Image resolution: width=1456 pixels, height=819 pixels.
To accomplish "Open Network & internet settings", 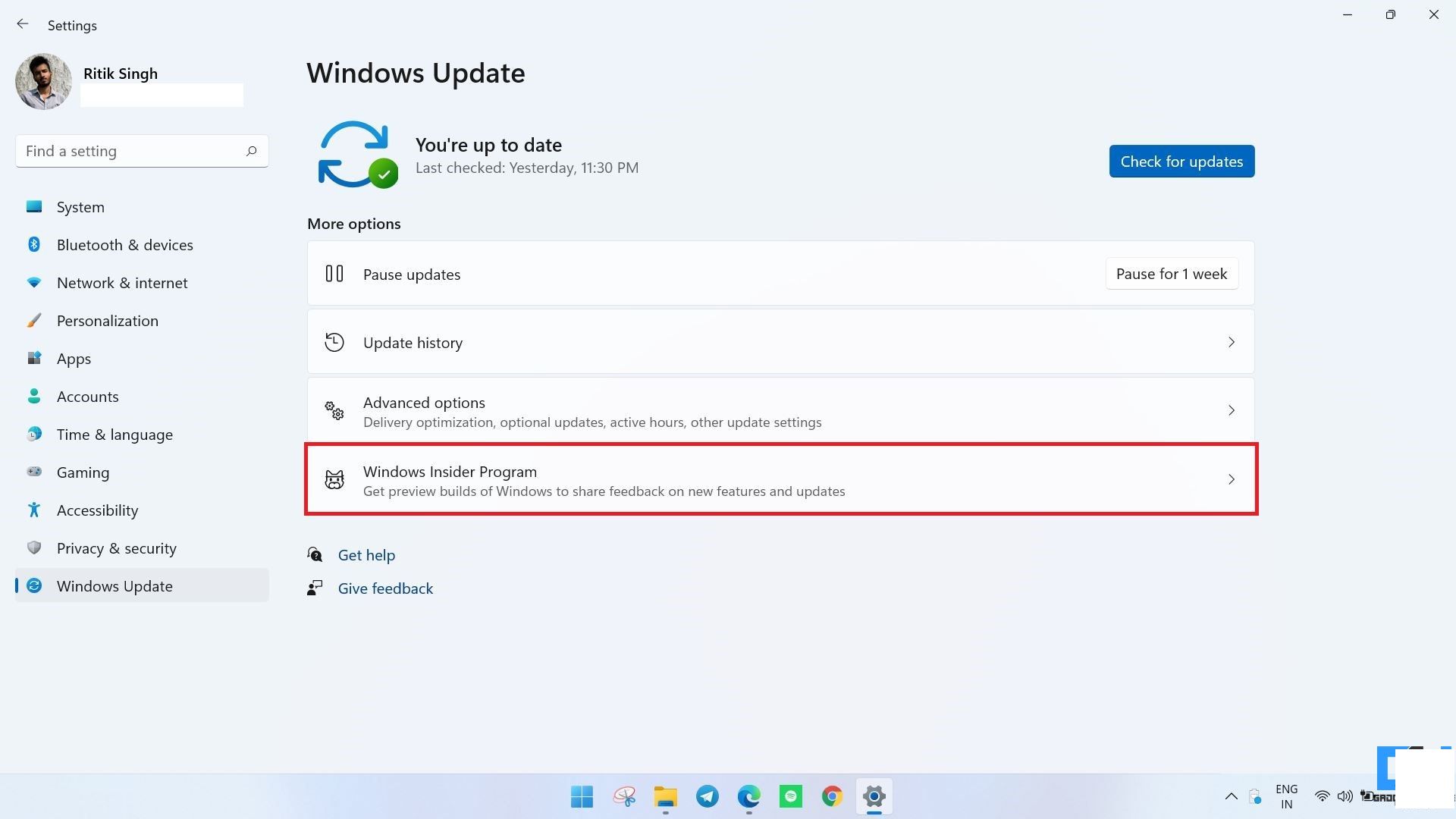I will click(x=122, y=282).
